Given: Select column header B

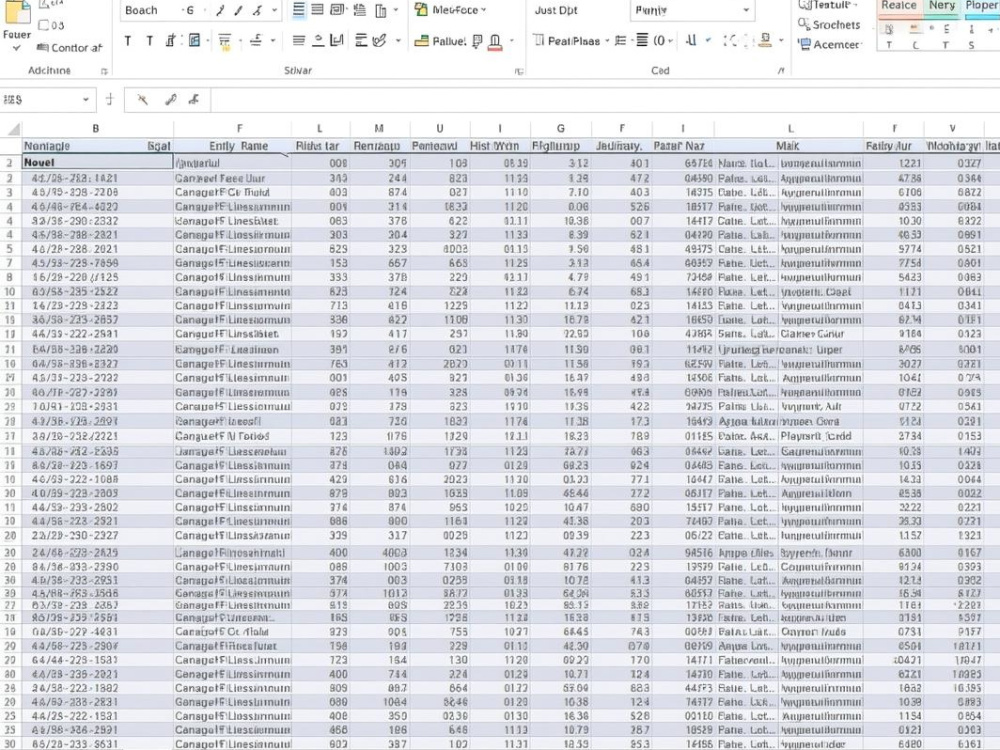Looking at the screenshot, I should (x=96, y=129).
